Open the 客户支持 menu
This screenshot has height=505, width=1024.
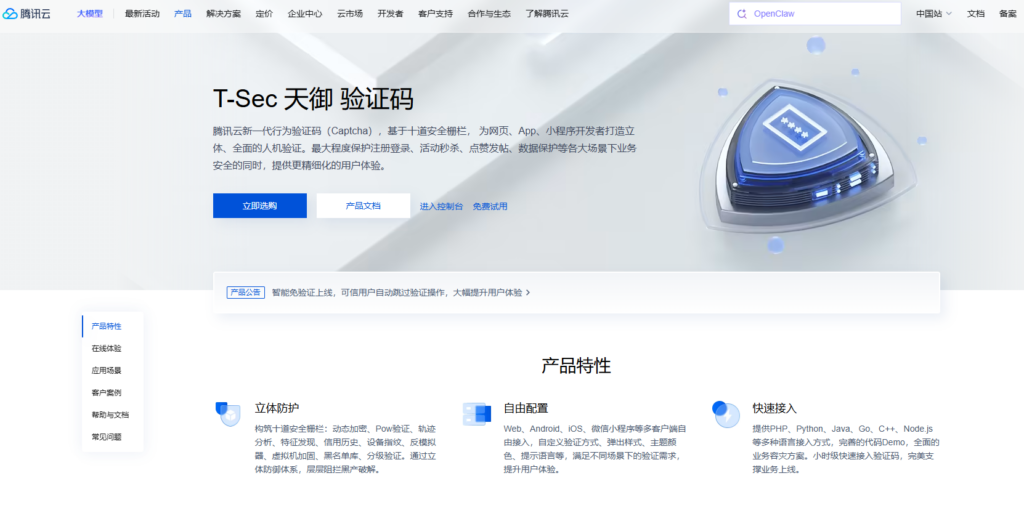point(436,14)
